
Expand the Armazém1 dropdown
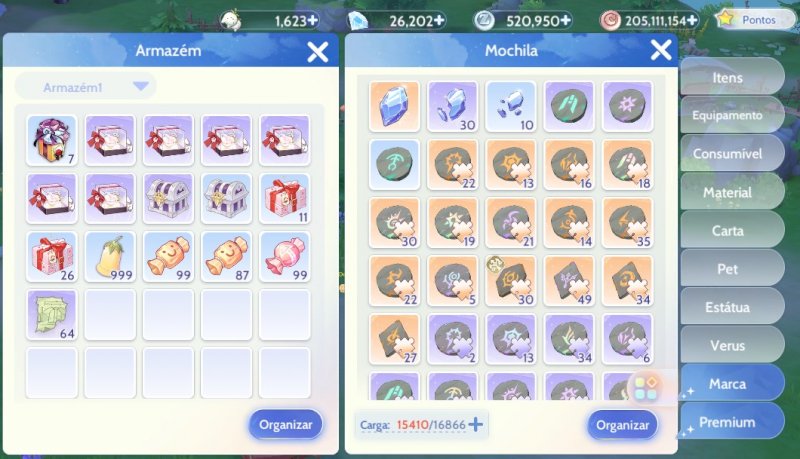pyautogui.click(x=85, y=87)
